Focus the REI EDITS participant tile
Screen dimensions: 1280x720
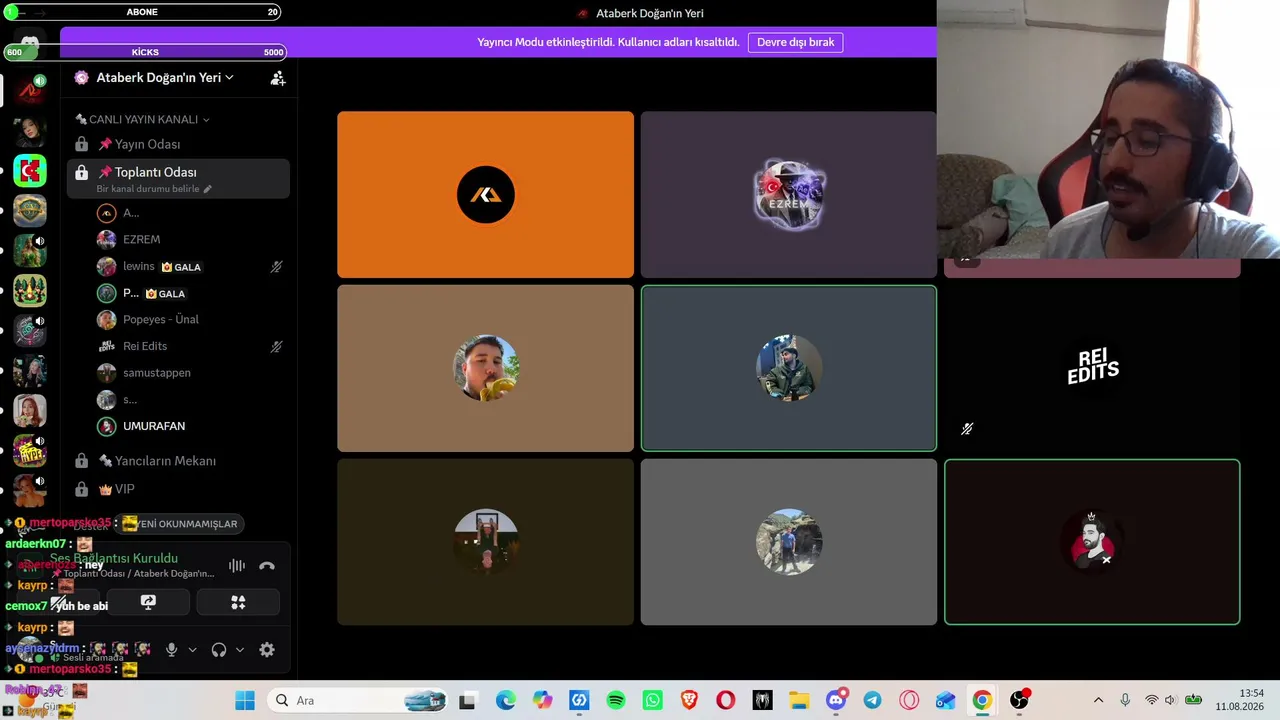[x=1092, y=368]
